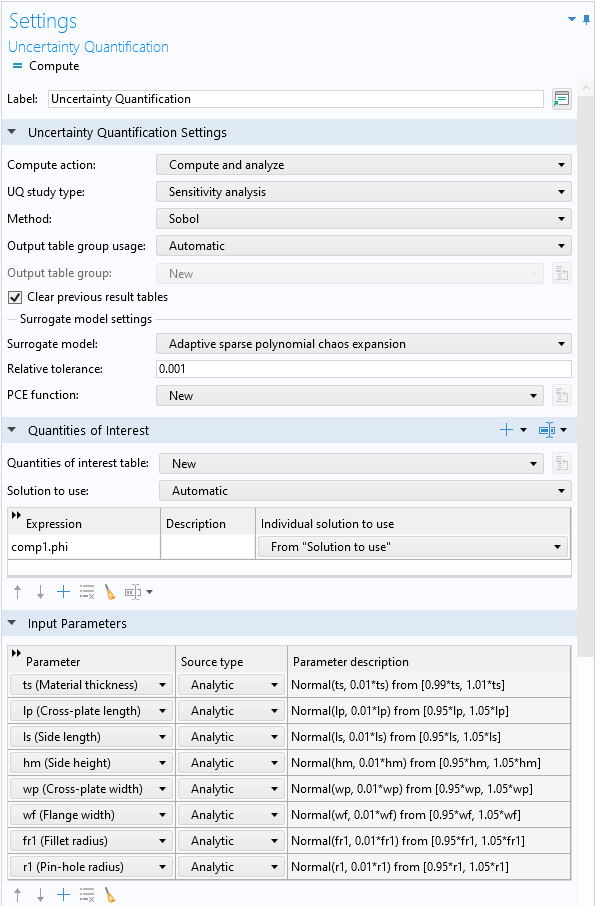
Task: Click the scrollbar up arrow
Action: (x=586, y=88)
